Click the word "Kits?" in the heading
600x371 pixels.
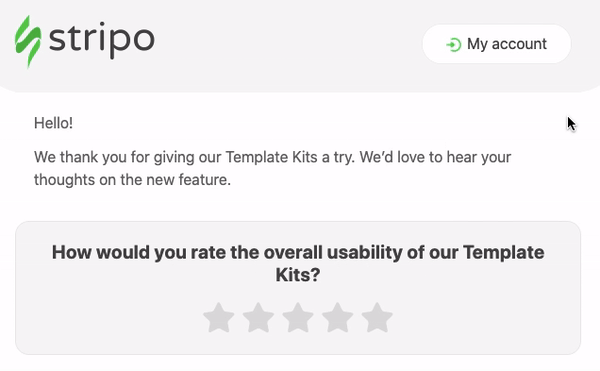pyautogui.click(x=298, y=275)
